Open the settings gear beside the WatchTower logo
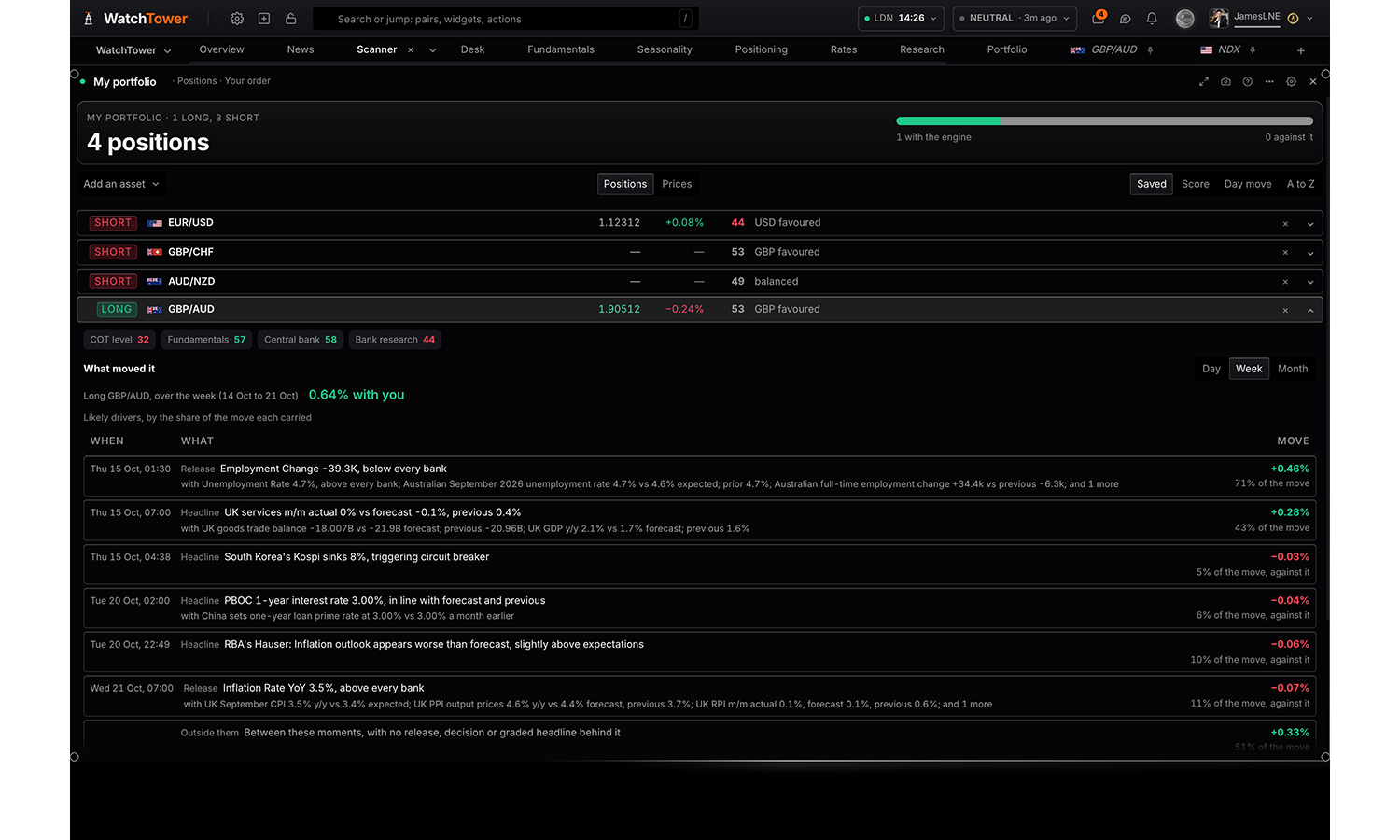The width and height of the screenshot is (1400, 840). pos(237,19)
